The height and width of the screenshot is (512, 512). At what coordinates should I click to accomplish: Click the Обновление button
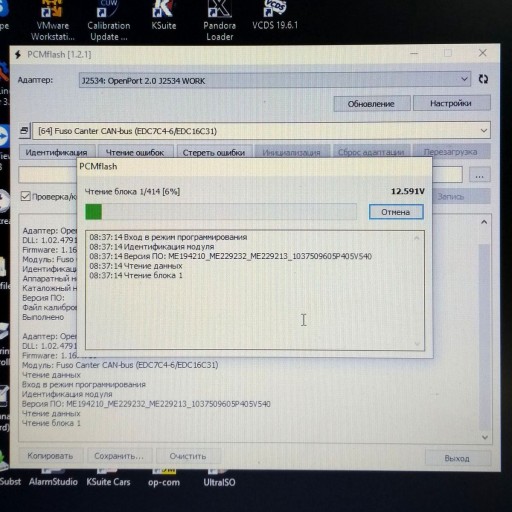tap(371, 104)
